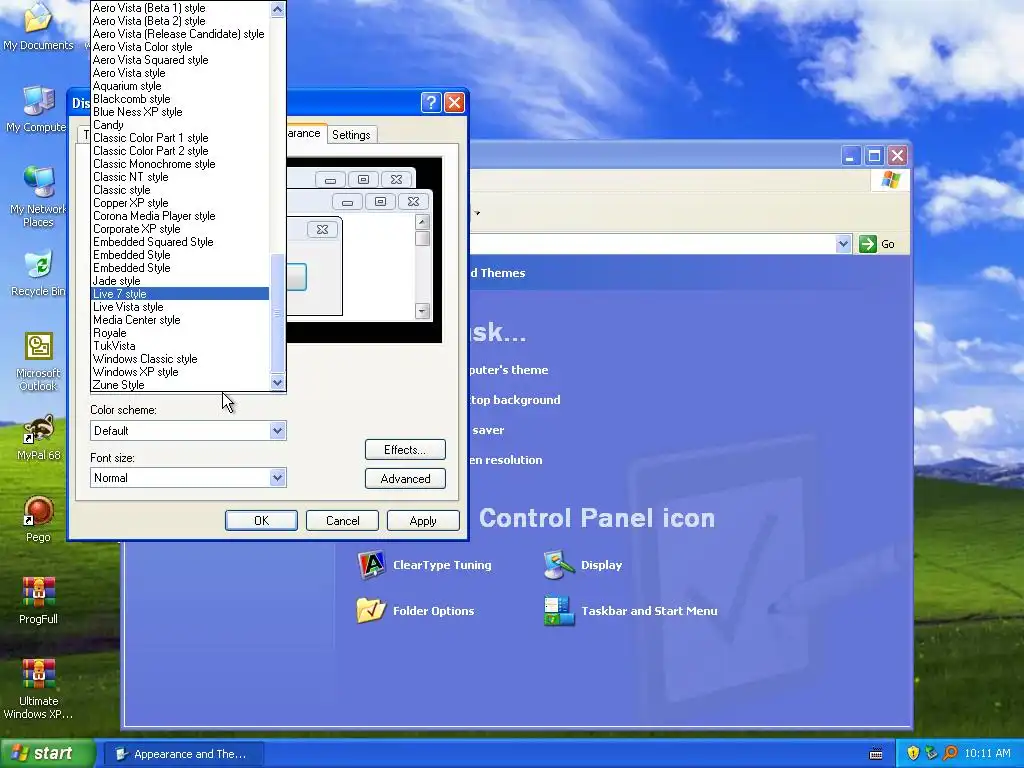Choose Aero Vista (Beta 1) style

point(180,8)
